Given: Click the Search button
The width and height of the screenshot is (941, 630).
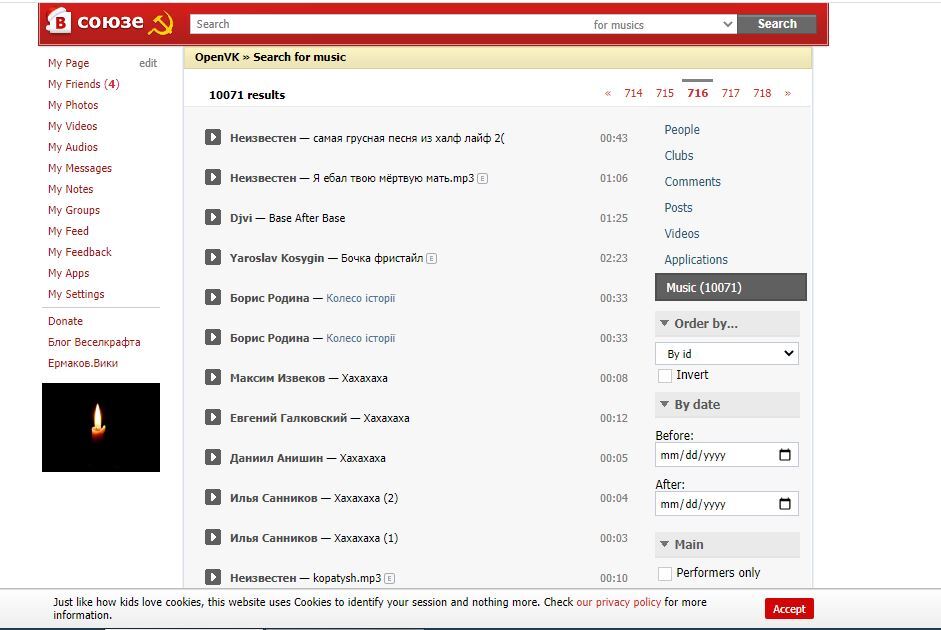Looking at the screenshot, I should coord(777,24).
